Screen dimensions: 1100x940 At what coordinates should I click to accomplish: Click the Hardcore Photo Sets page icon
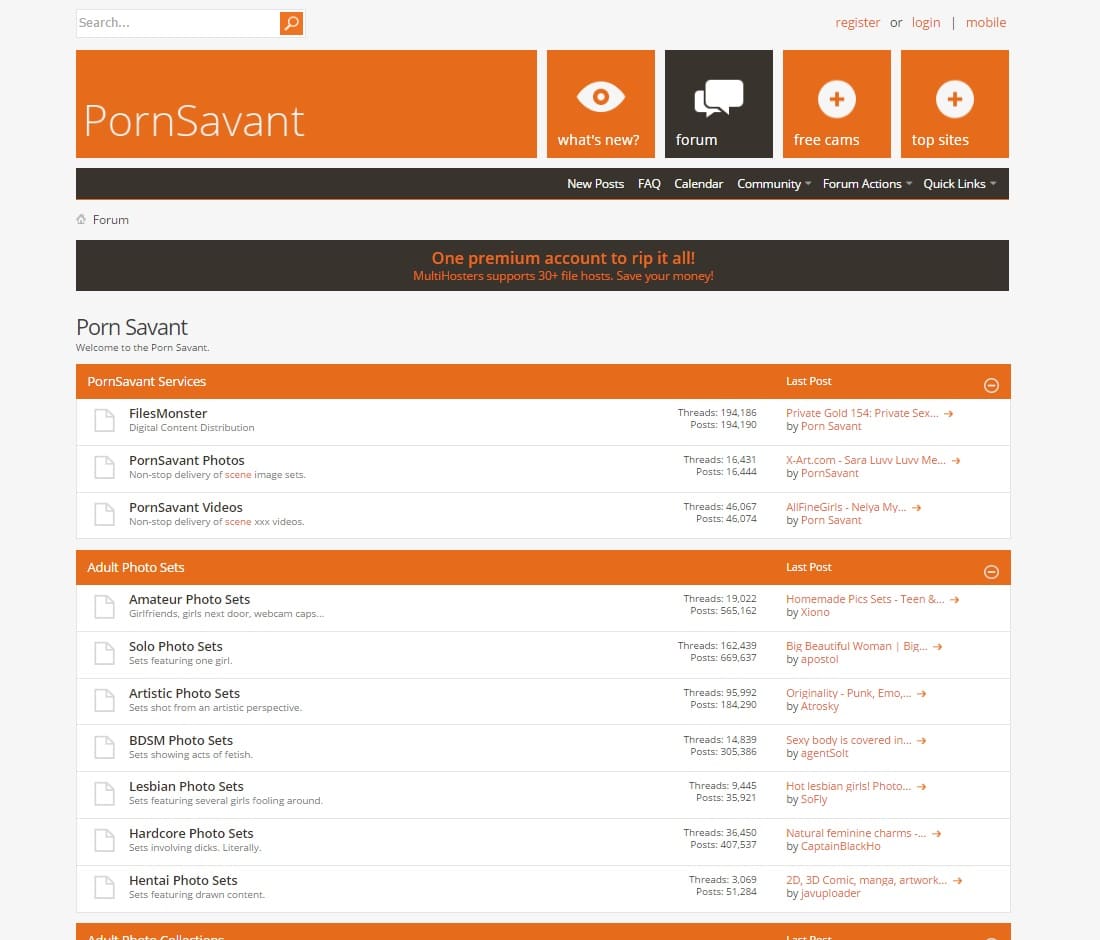click(105, 840)
